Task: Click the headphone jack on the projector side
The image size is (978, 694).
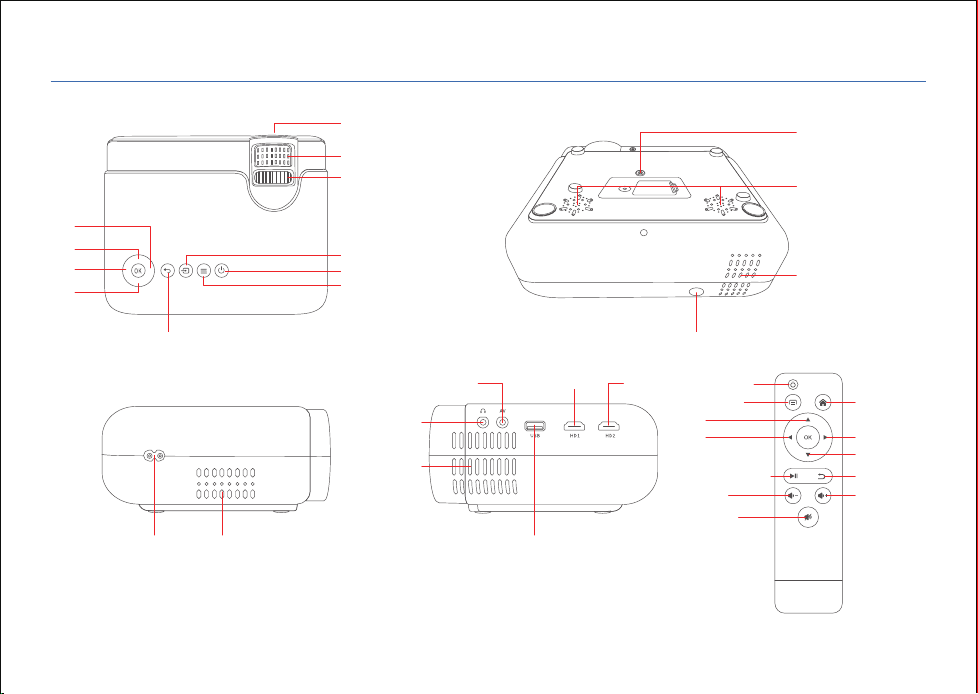Action: pyautogui.click(x=483, y=422)
